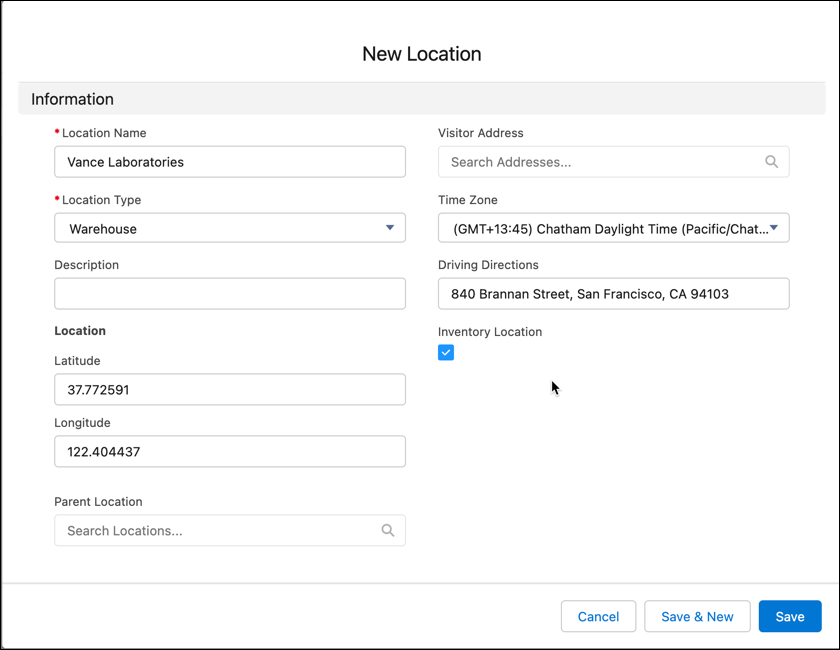Click the Parent Location search magnifier icon
The width and height of the screenshot is (840, 650).
388,531
